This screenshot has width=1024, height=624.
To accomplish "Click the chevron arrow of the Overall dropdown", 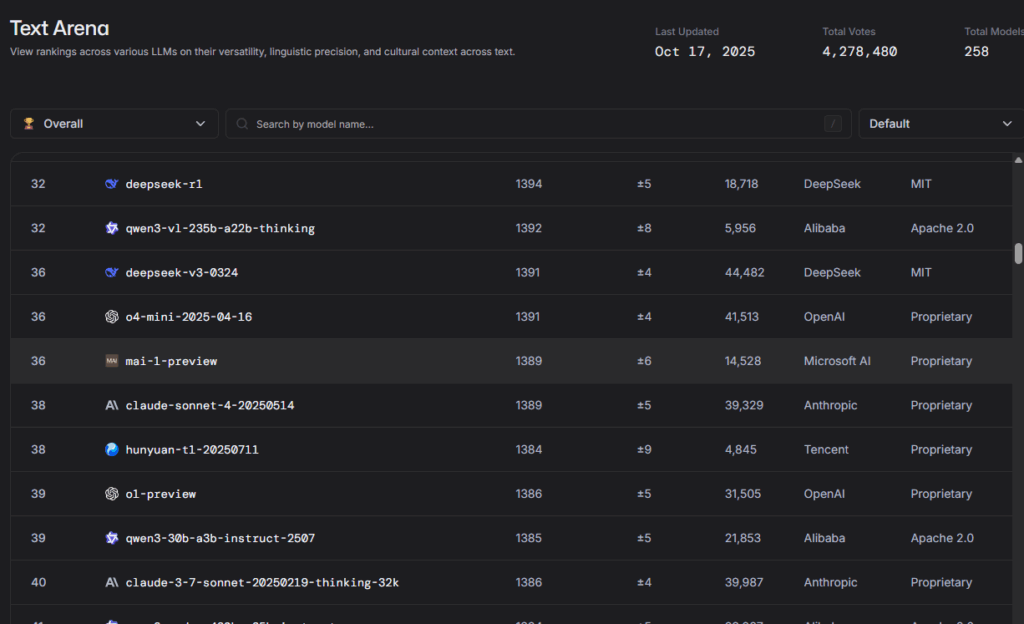I will 201,124.
